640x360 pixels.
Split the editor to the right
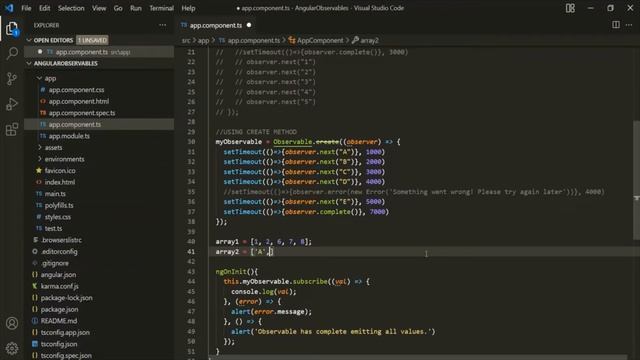616,25
